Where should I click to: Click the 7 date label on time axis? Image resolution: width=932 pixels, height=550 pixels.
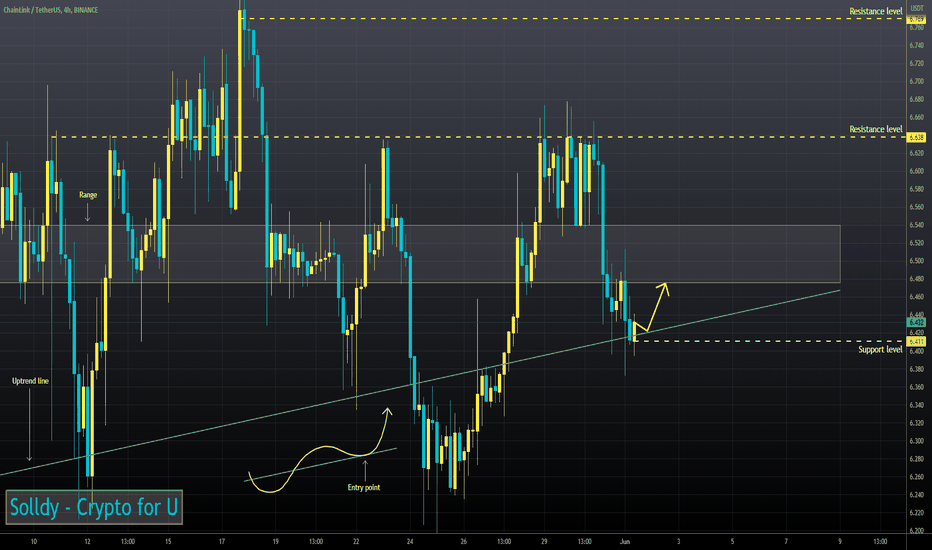coord(786,542)
